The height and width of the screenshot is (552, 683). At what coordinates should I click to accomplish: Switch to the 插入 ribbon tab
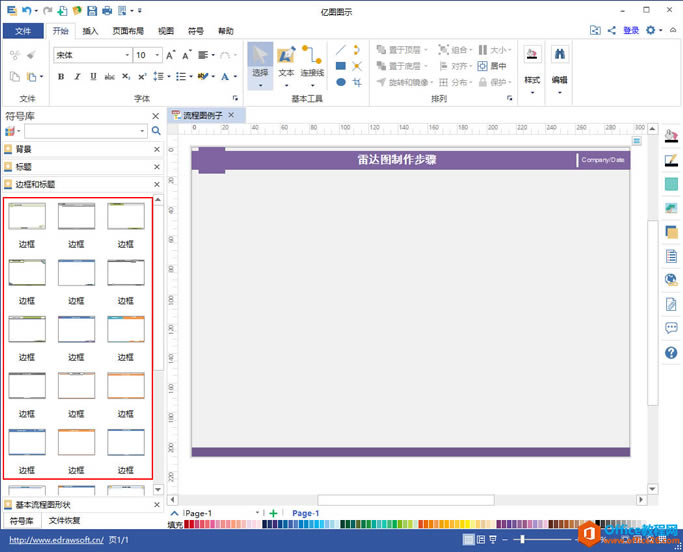(90, 31)
